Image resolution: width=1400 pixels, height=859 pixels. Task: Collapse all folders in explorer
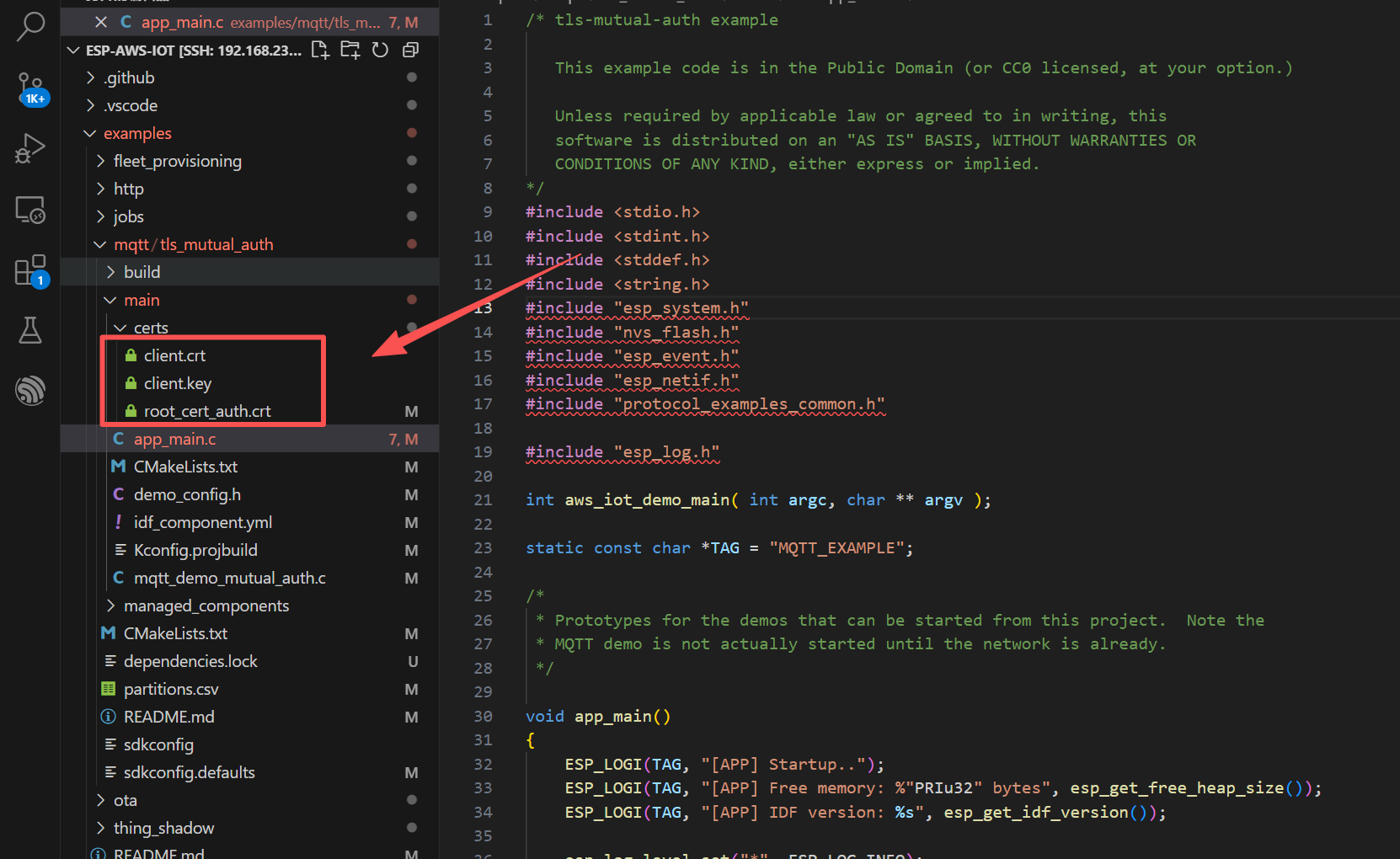[411, 51]
